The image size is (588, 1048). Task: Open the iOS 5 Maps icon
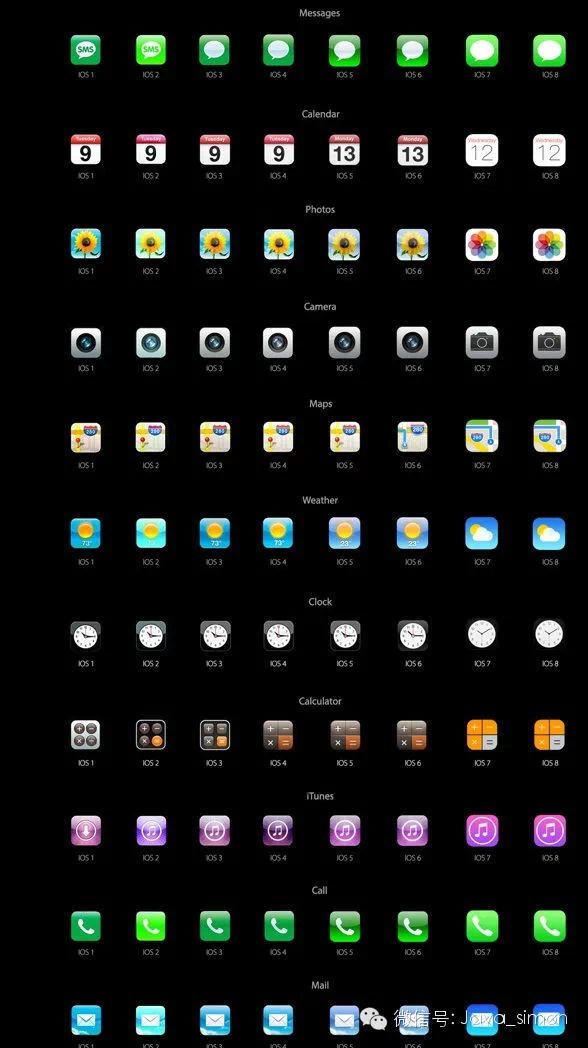click(345, 437)
